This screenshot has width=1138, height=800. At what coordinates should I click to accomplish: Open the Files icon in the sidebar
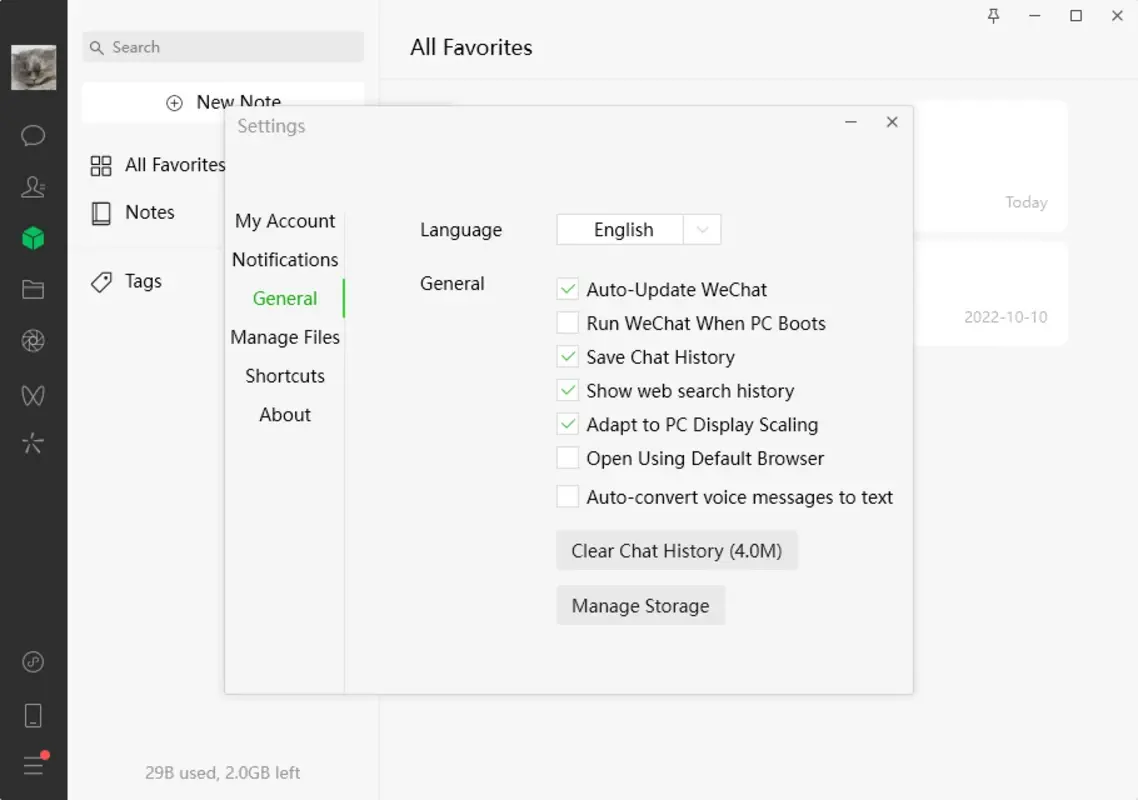(x=33, y=289)
